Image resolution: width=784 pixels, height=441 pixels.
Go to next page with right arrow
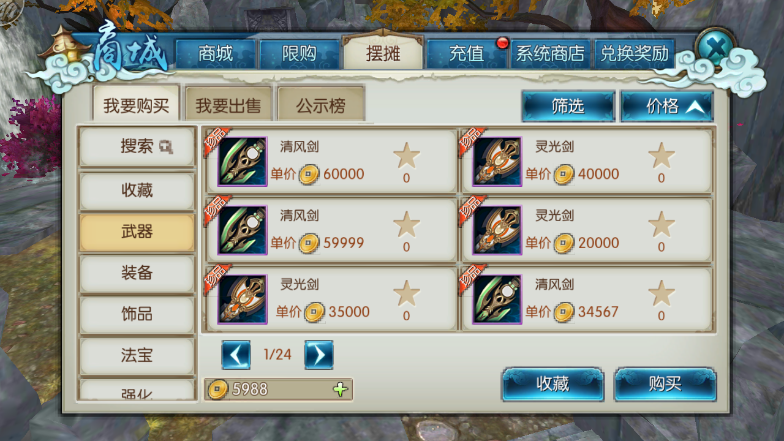click(x=319, y=355)
